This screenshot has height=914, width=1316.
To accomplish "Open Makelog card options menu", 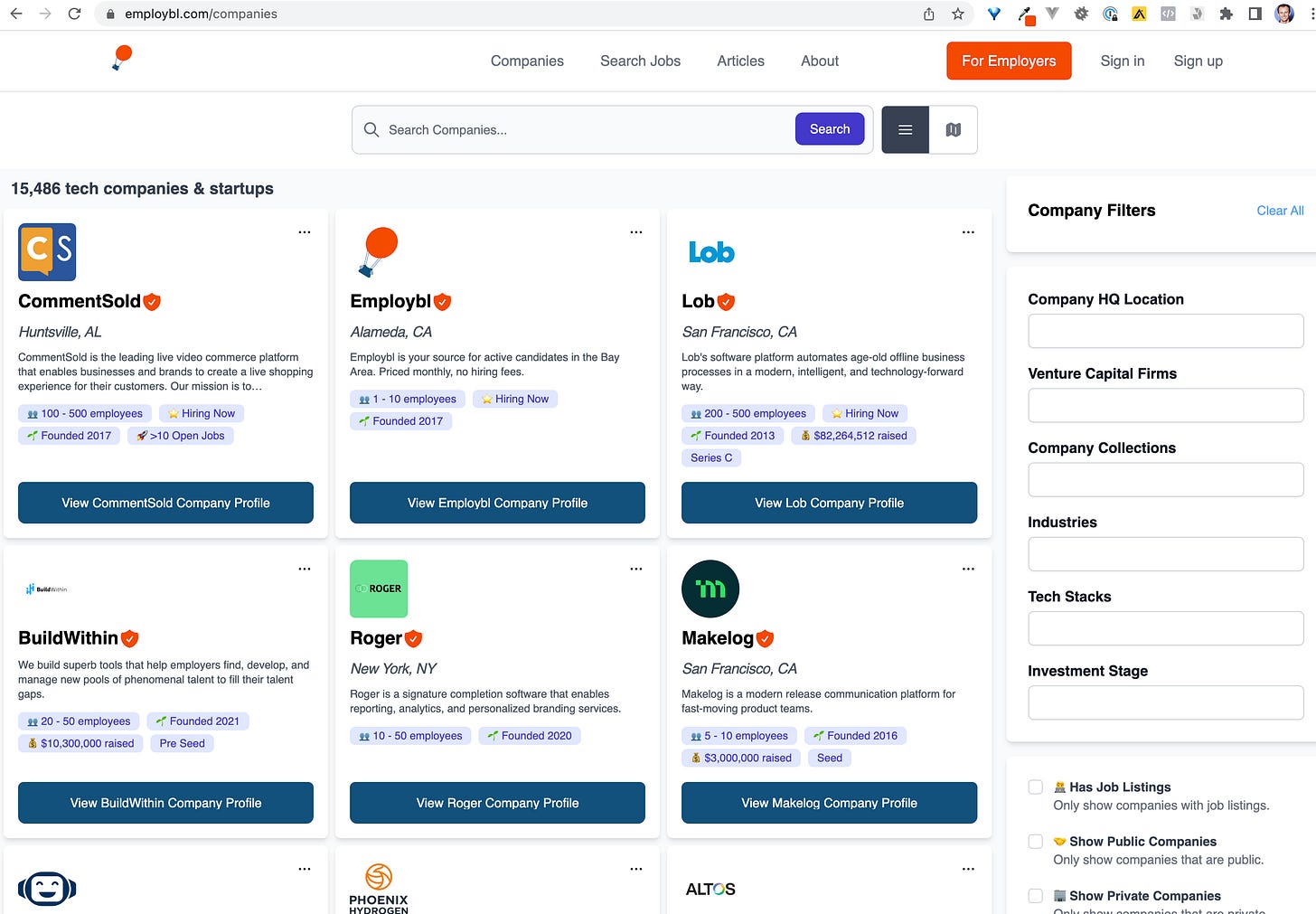I will 968,570.
